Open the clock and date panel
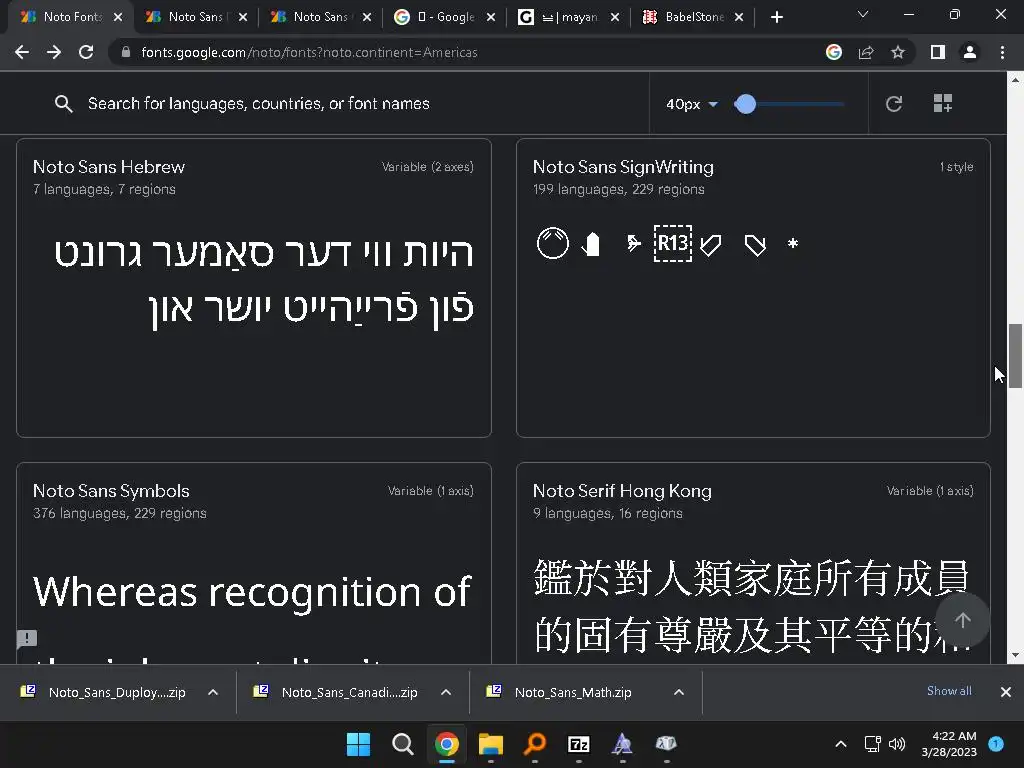Image resolution: width=1024 pixels, height=768 pixels. tap(949, 744)
